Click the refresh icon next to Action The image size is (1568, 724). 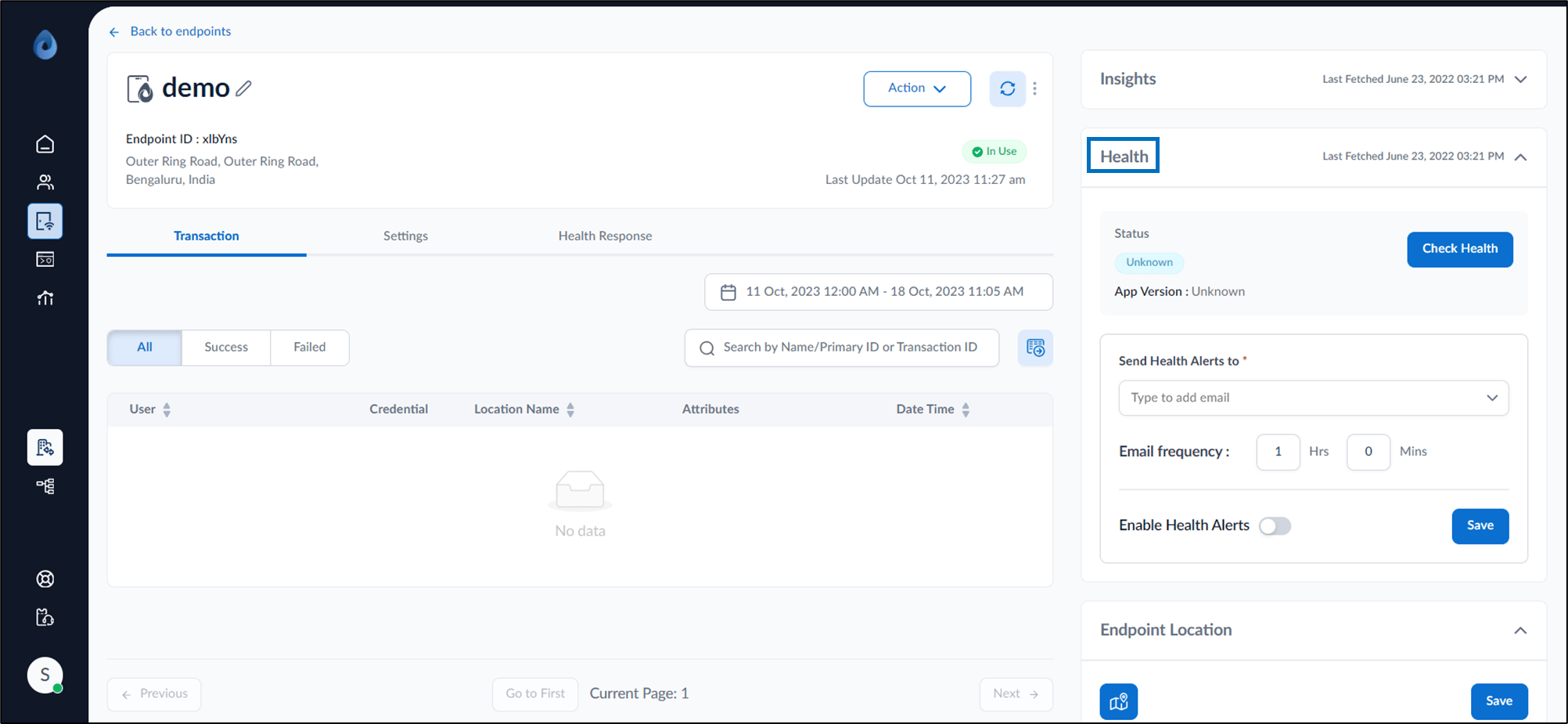(1008, 88)
